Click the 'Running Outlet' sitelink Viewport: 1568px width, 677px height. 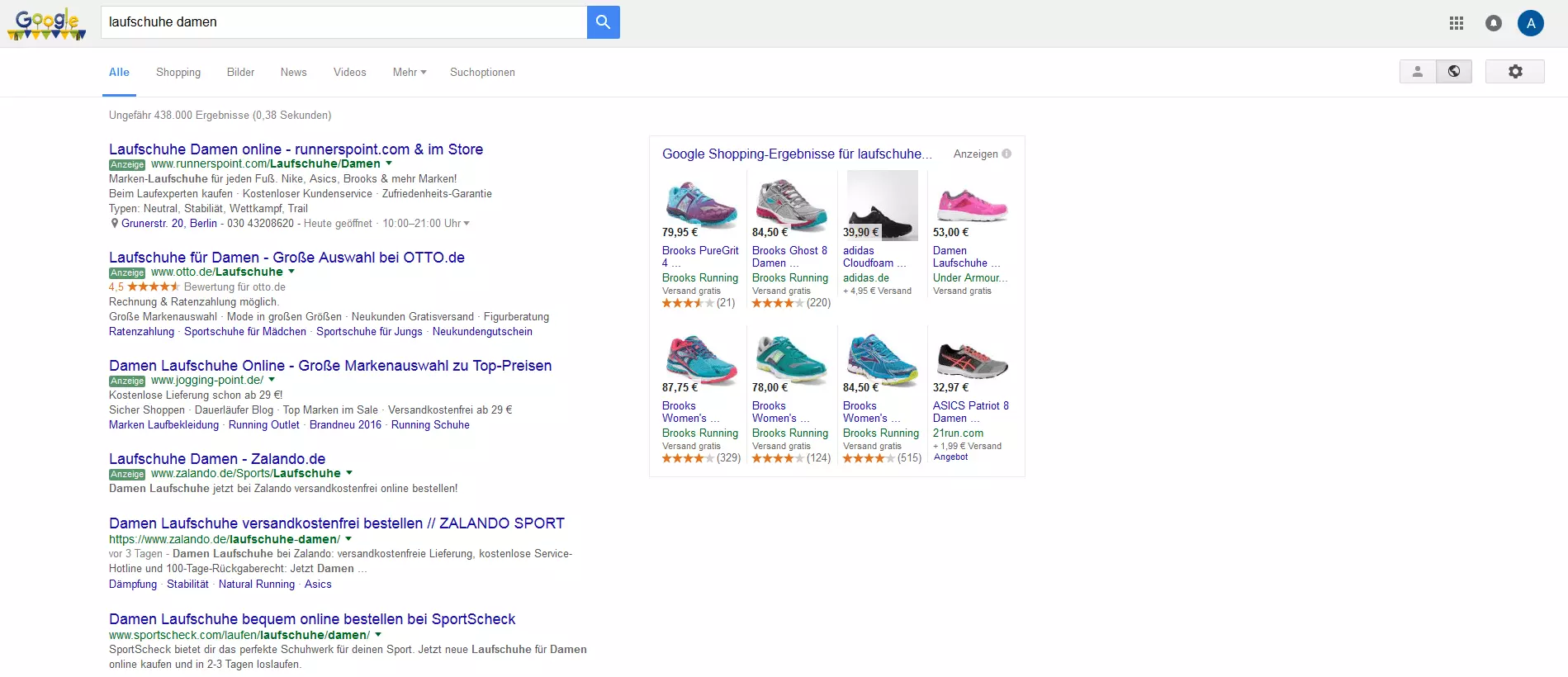pos(264,425)
